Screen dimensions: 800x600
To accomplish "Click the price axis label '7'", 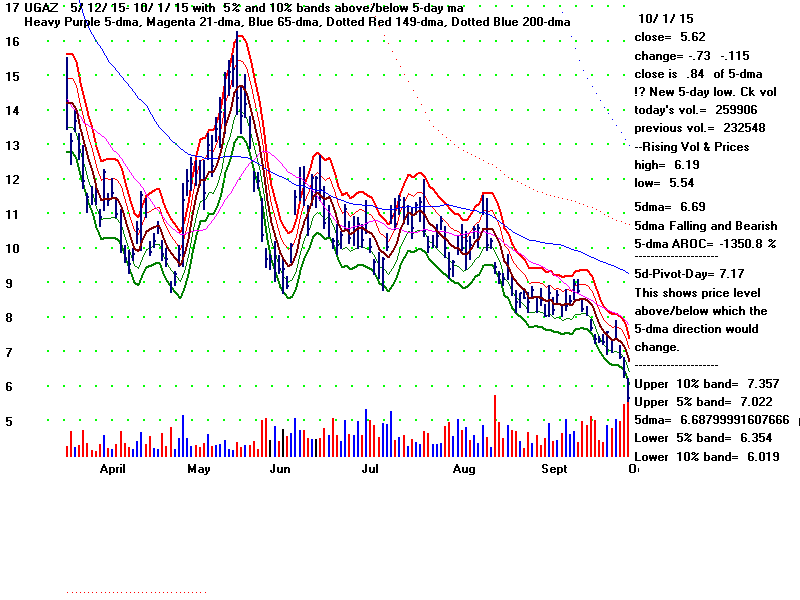I will 9,353.
